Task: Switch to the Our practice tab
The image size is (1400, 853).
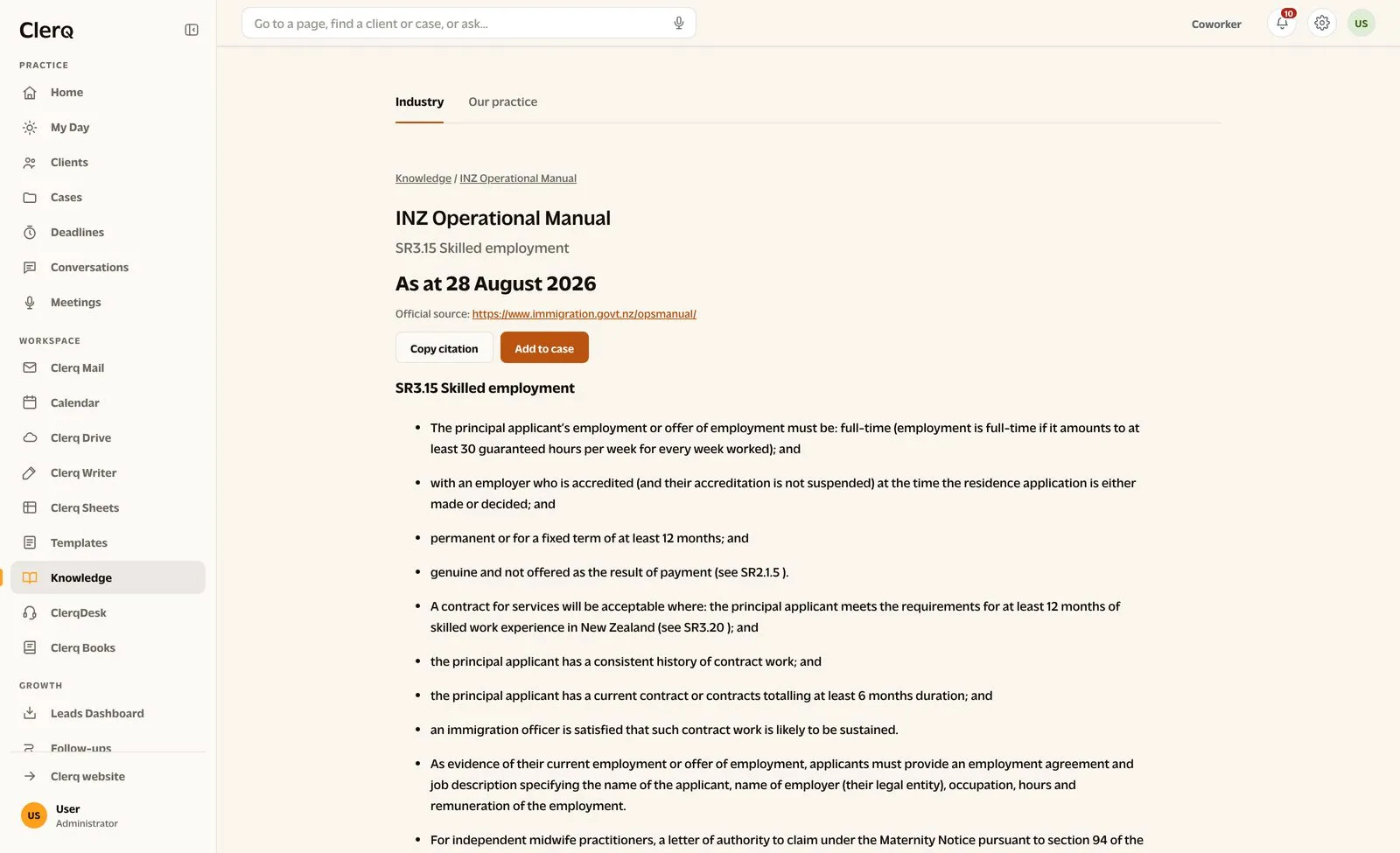Action: 502,102
